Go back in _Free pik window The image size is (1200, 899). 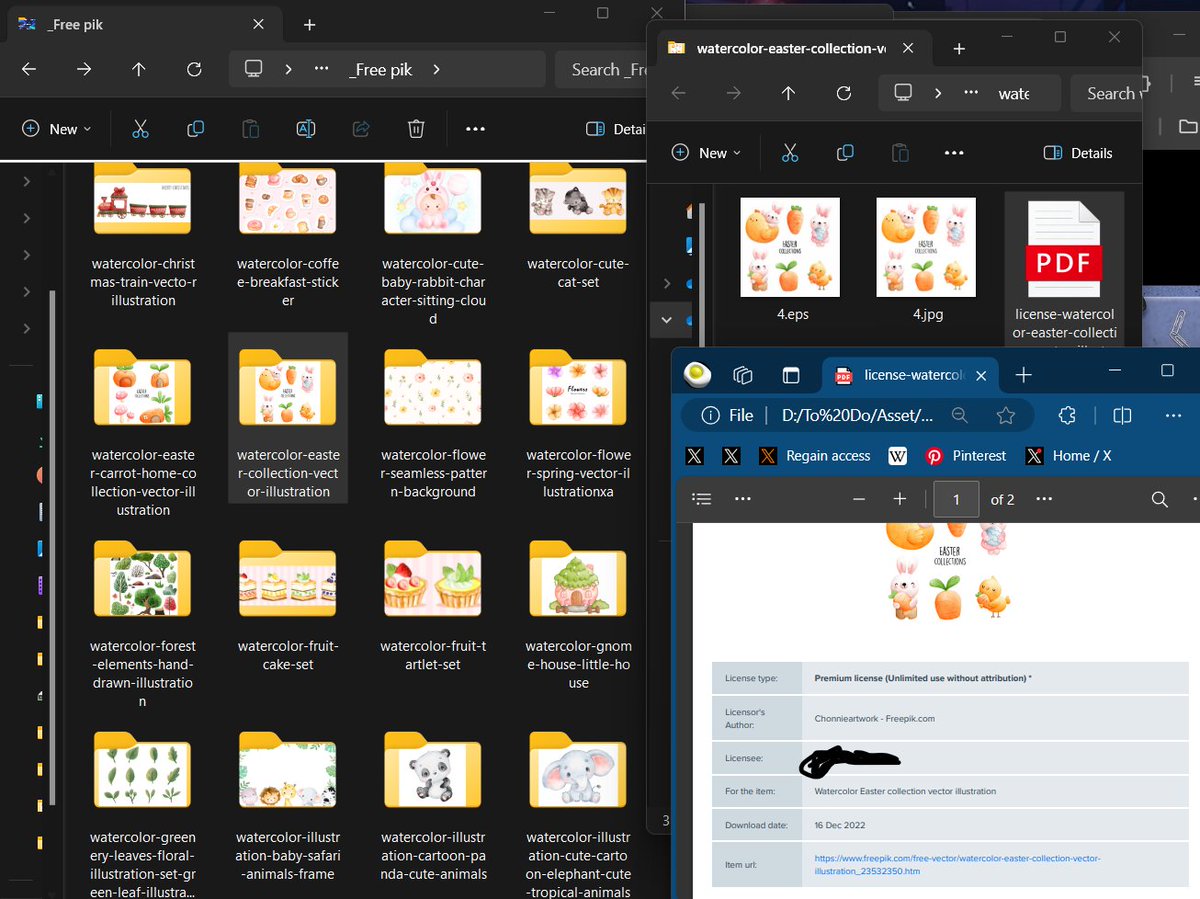[x=29, y=69]
